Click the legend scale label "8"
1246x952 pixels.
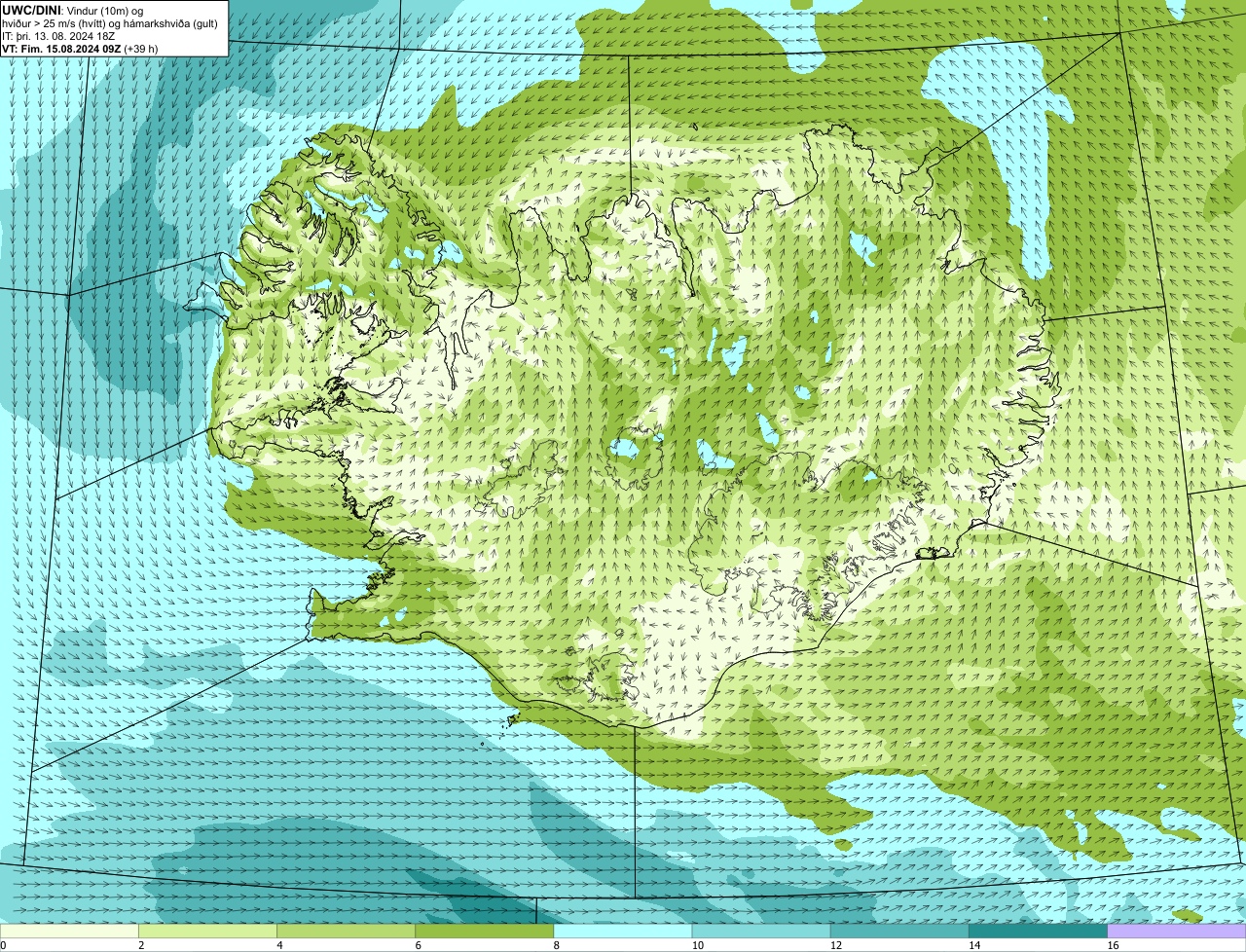[557, 945]
